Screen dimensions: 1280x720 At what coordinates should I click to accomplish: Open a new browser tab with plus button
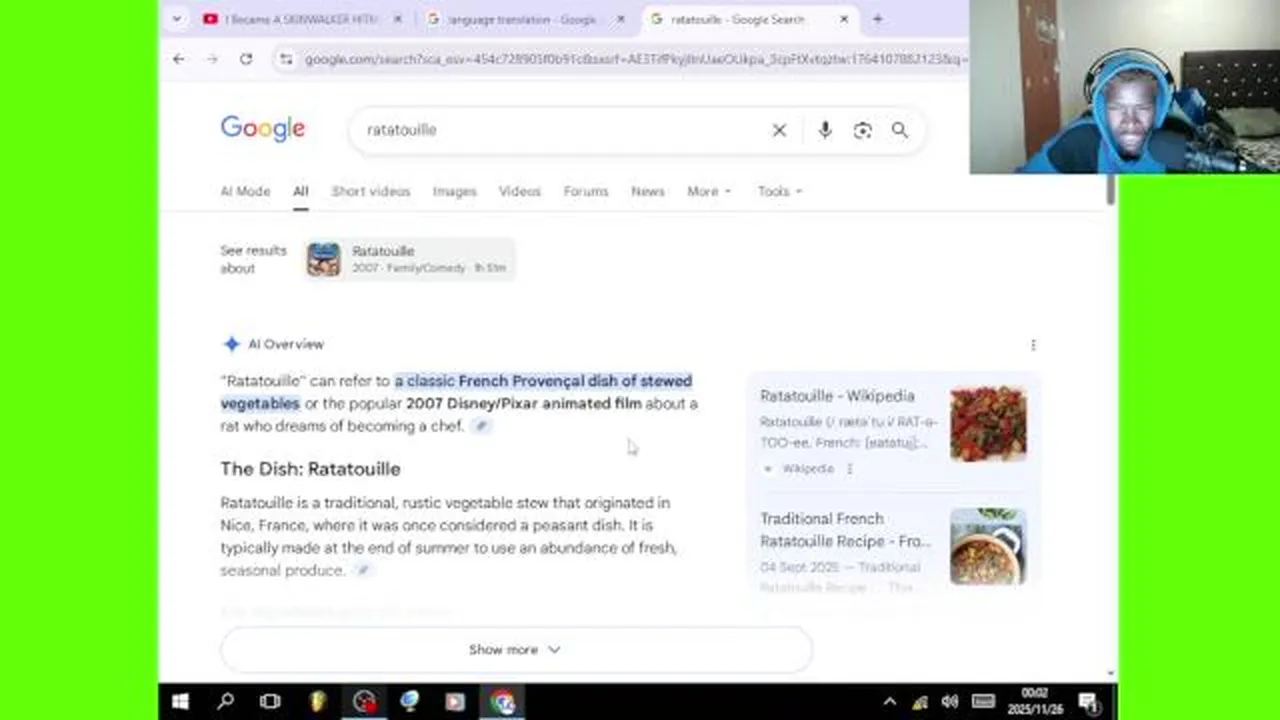coord(877,19)
